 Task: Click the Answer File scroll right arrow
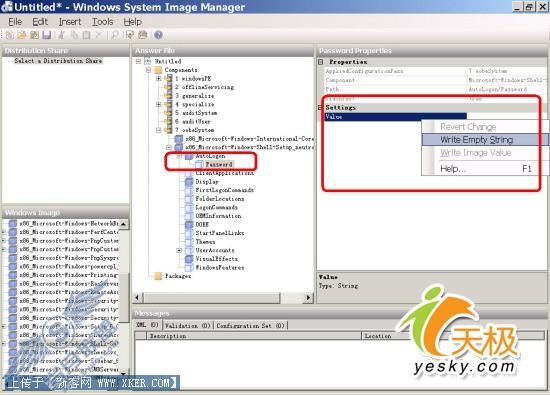point(308,298)
